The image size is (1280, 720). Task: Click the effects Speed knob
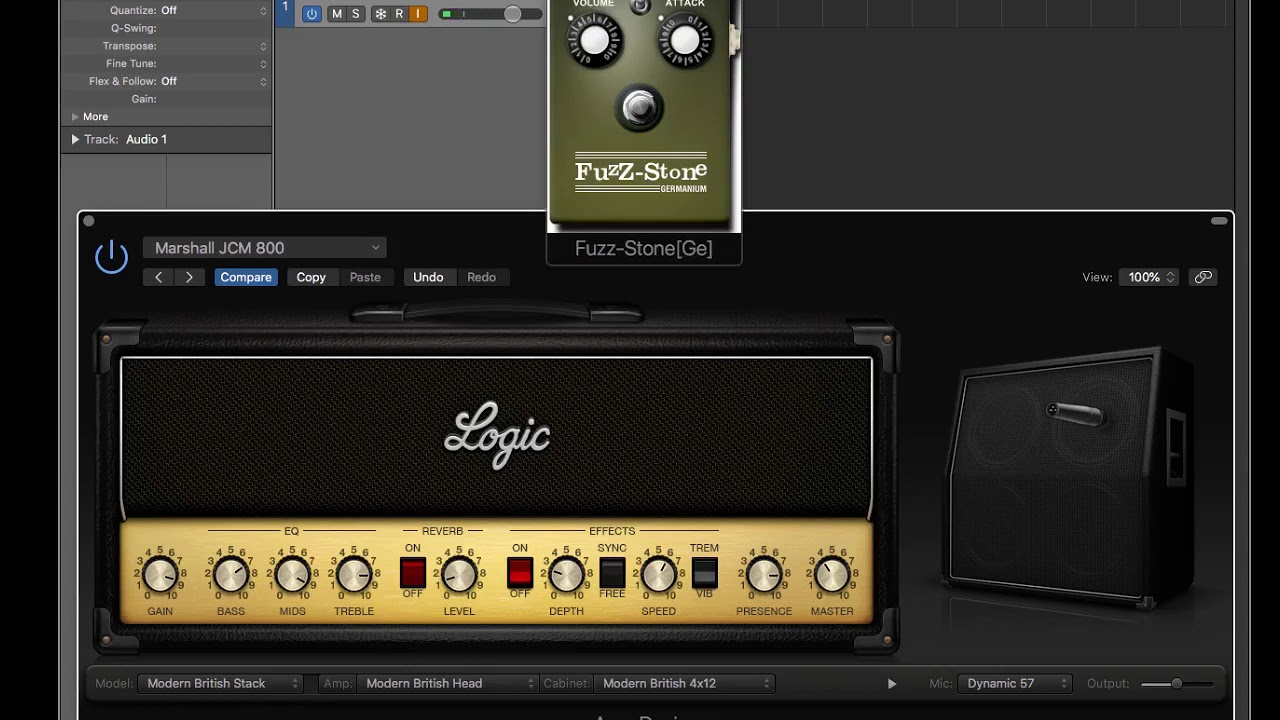(658, 575)
